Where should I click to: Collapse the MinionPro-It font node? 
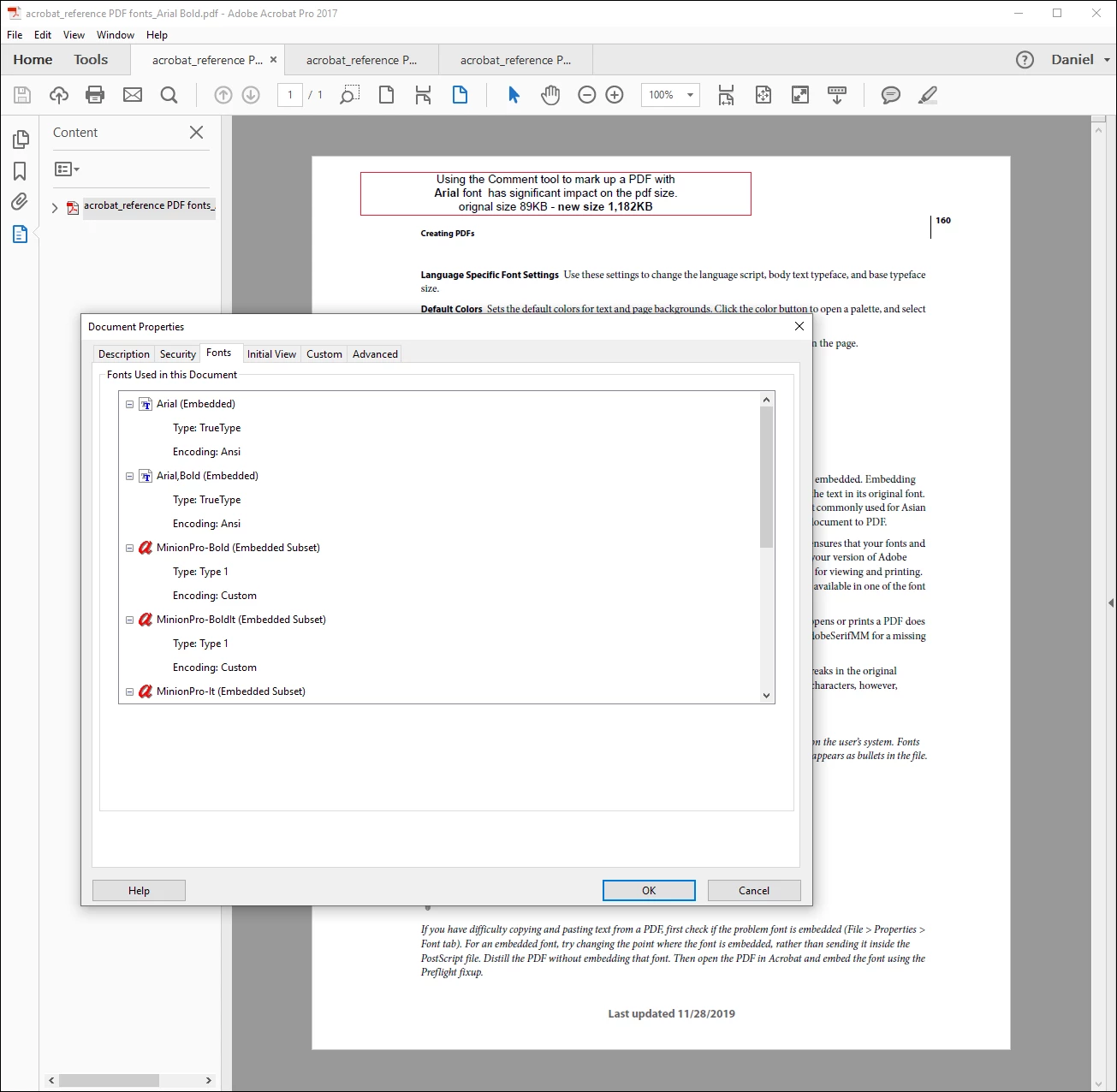130,692
